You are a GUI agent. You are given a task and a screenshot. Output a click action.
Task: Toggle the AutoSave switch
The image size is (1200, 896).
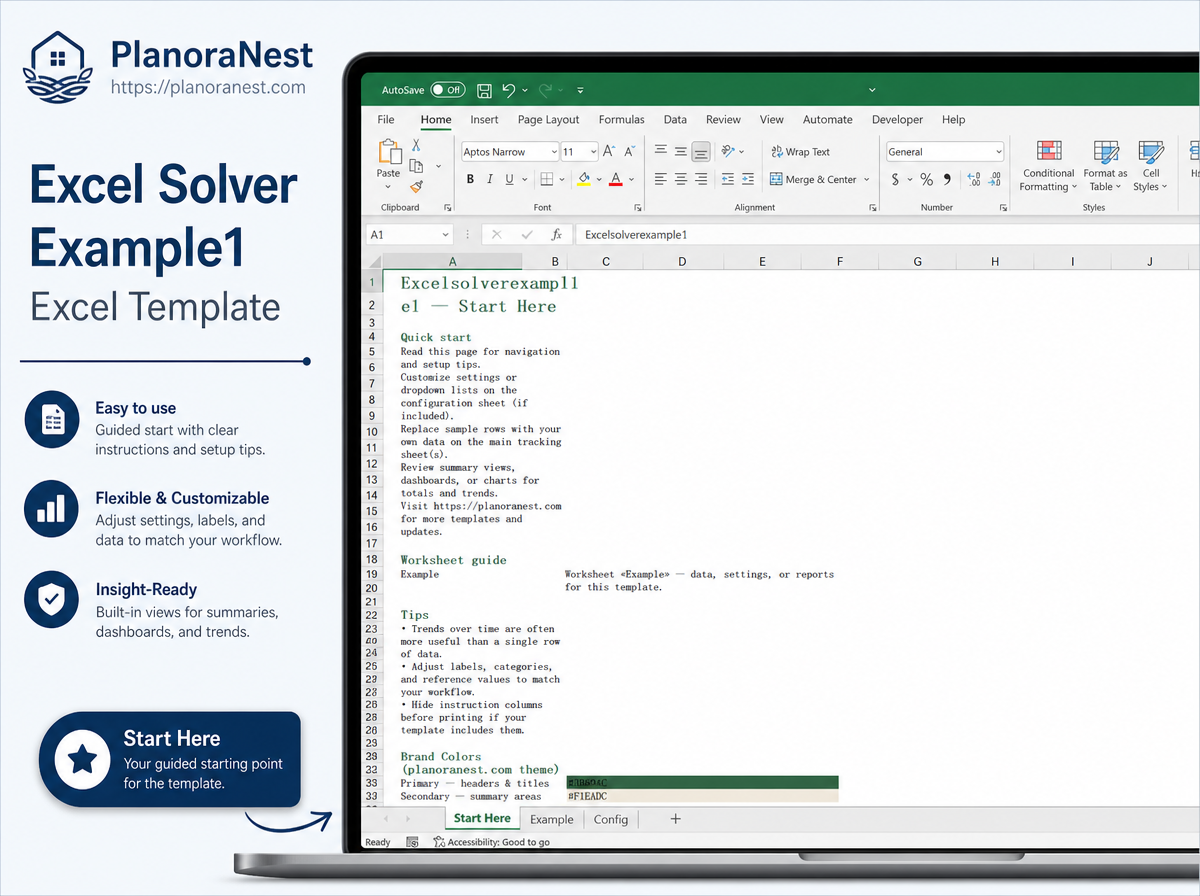447,90
